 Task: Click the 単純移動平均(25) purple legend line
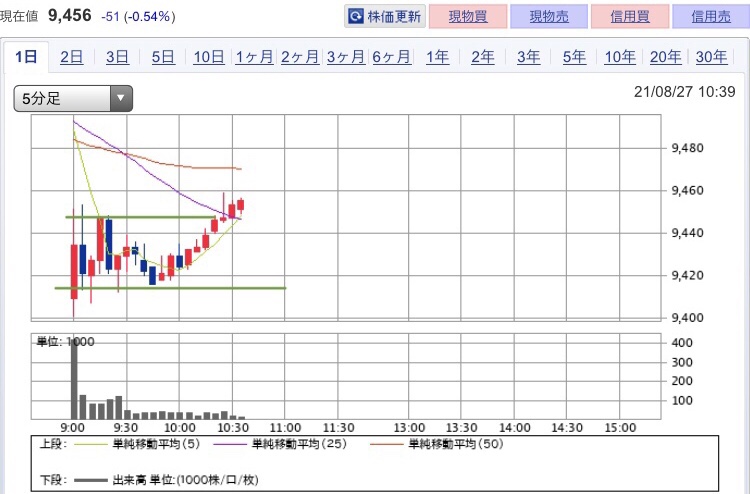(x=228, y=442)
